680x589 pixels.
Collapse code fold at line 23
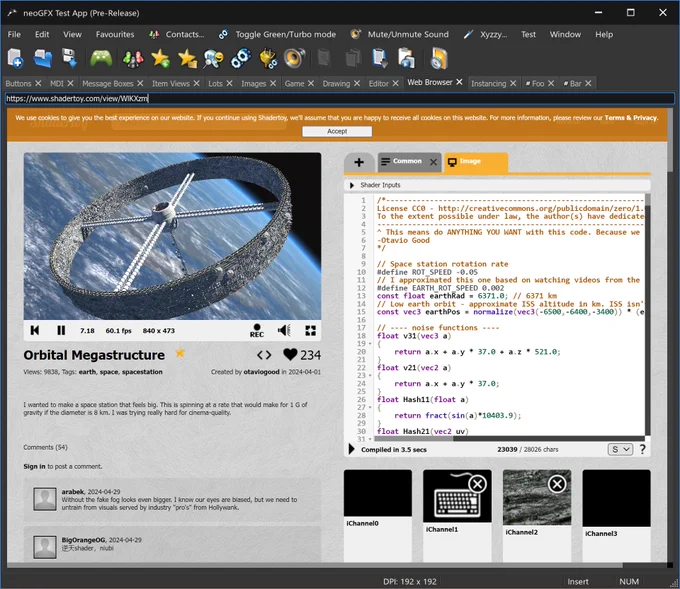coord(370,376)
